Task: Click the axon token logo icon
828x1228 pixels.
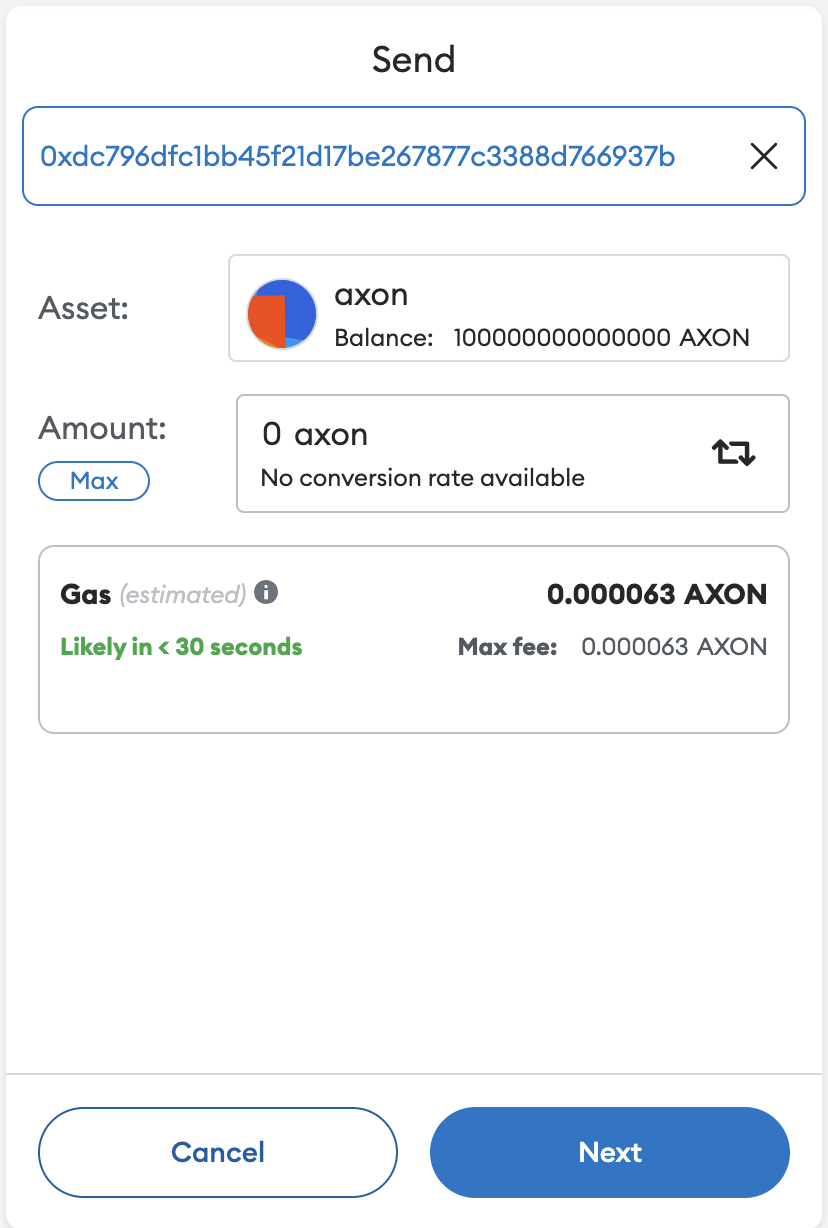Action: (282, 314)
